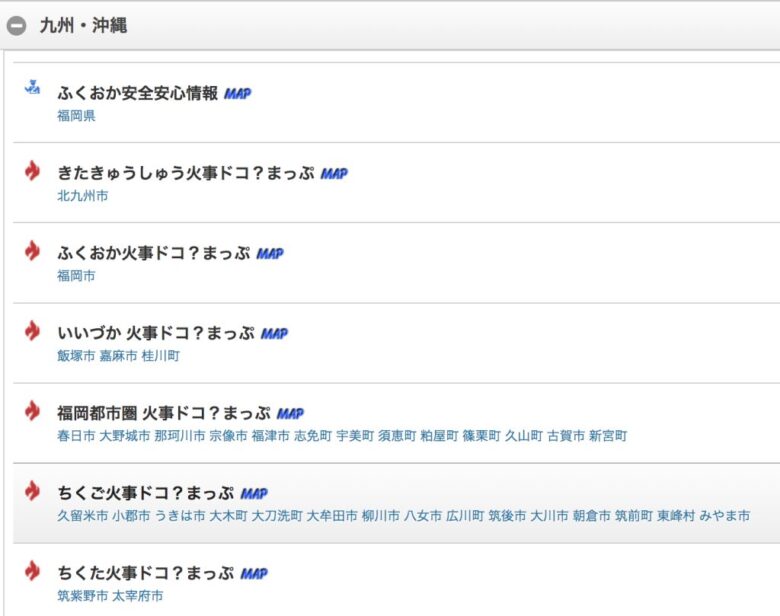Click MAP badge next to ちくご火事ドコ？まっぷ
Image resolution: width=780 pixels, height=616 pixels.
tap(254, 494)
